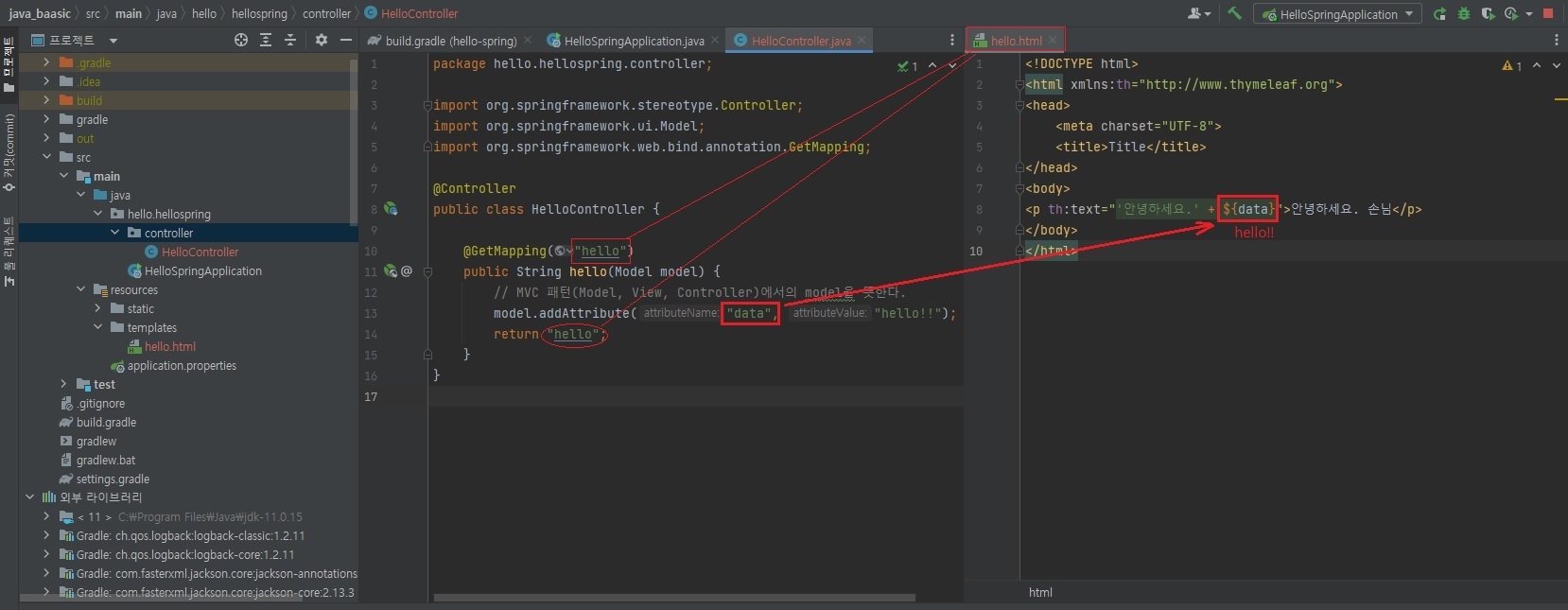The image size is (1568, 610).
Task: Open the run configuration dropdown HelloSpringApplication
Action: (1337, 14)
